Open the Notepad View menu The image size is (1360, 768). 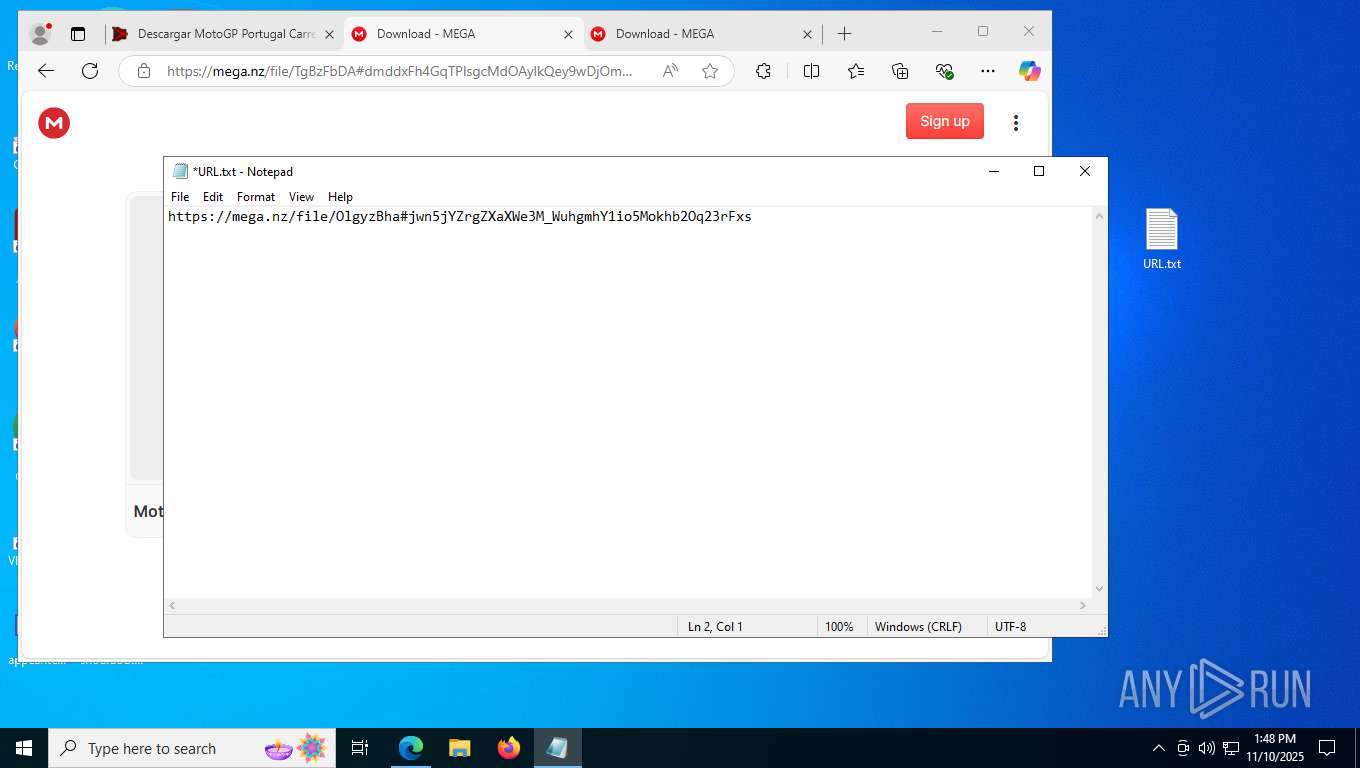[301, 197]
